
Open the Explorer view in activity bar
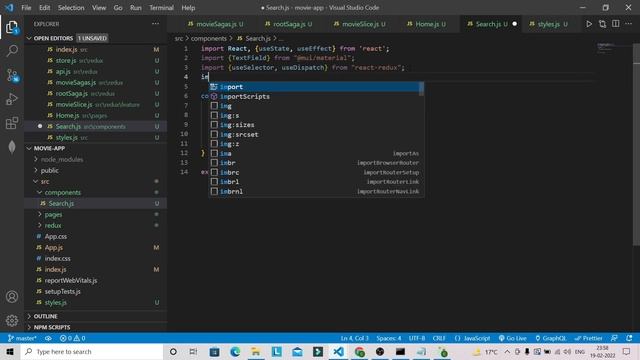coord(12,27)
